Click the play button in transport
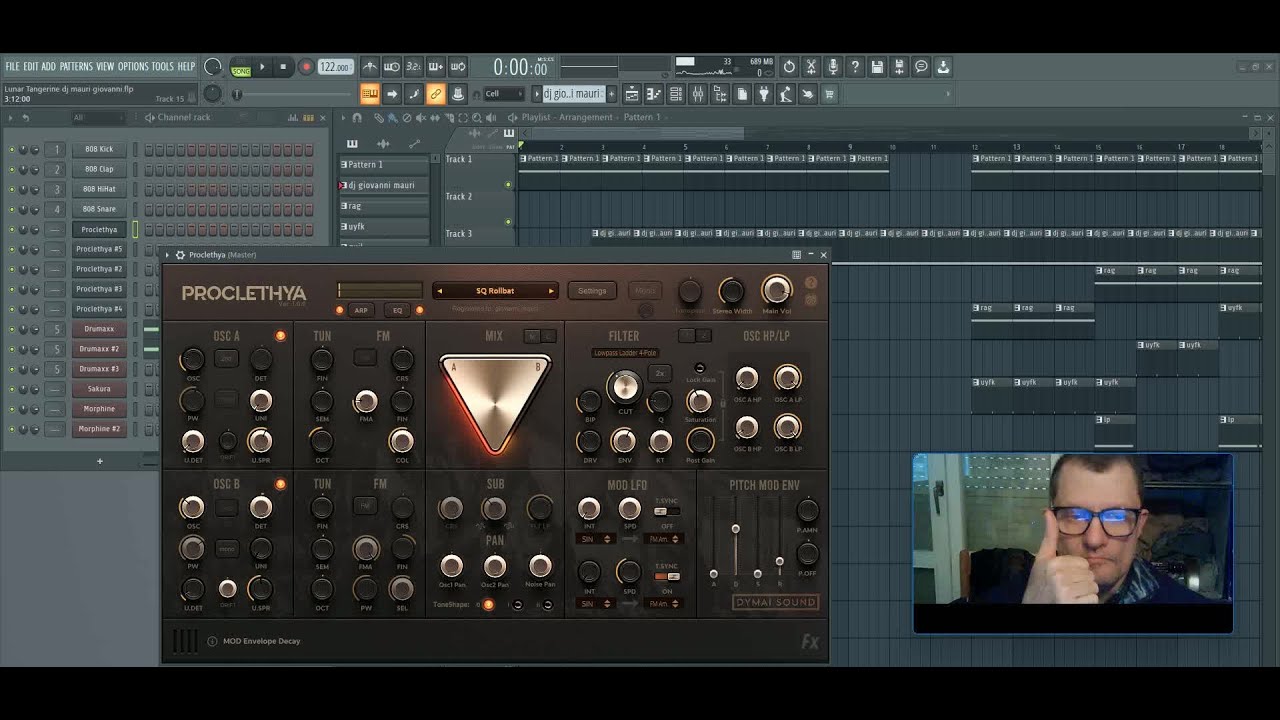The width and height of the screenshot is (1280, 720). click(x=262, y=67)
